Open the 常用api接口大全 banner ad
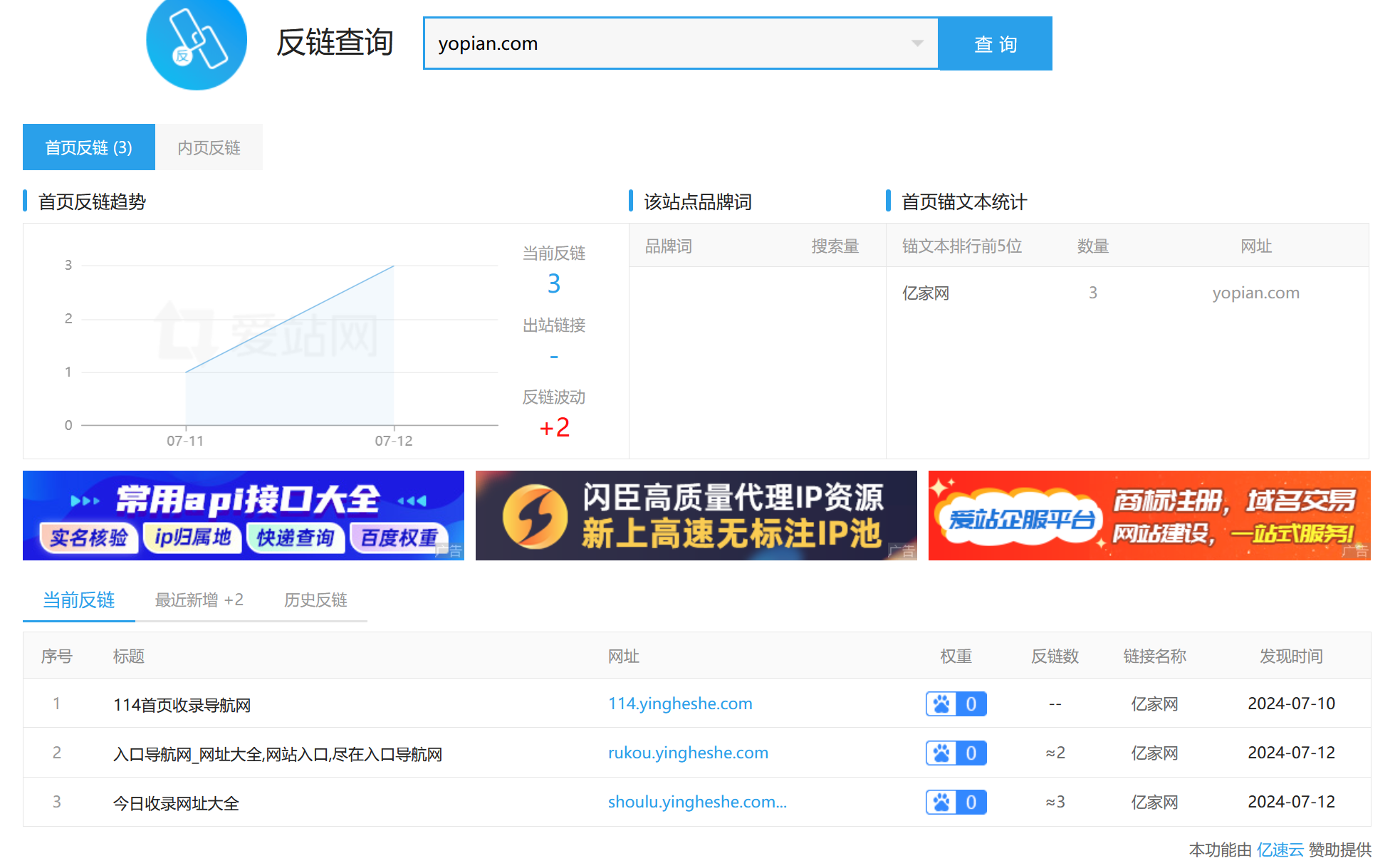This screenshot has height=868, width=1395. pos(244,516)
